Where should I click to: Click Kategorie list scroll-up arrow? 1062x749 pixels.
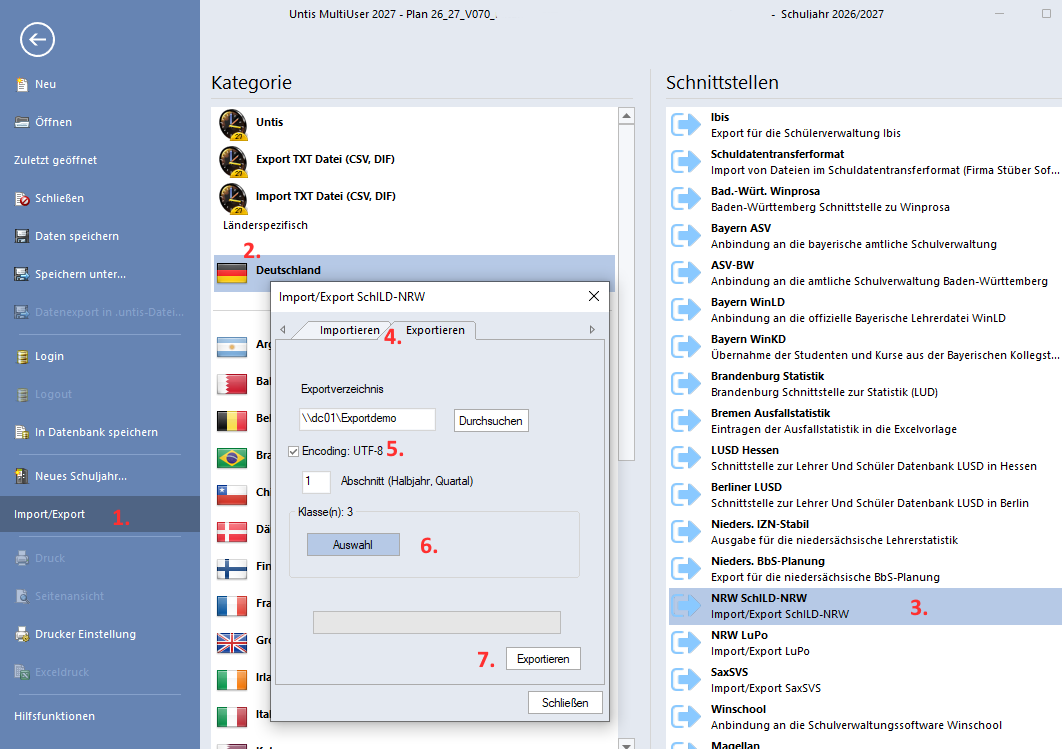(x=626, y=116)
